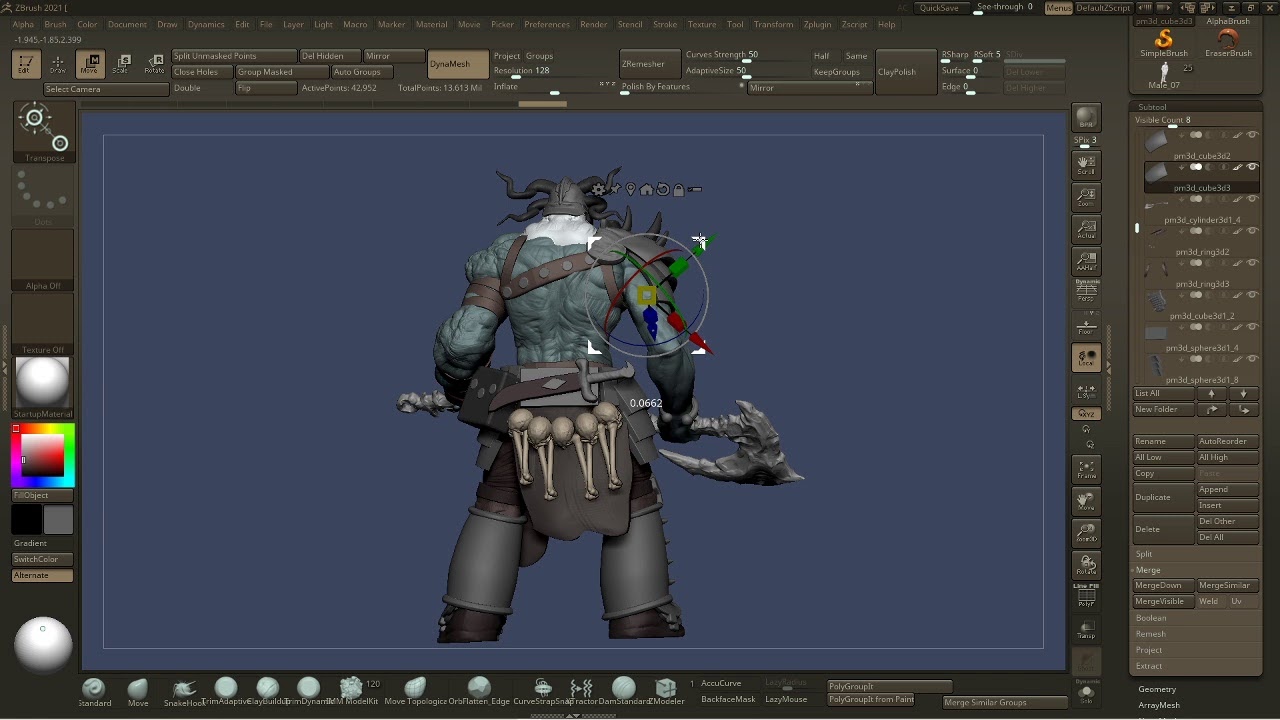Select the CurveStrapSnap brush

point(543,691)
